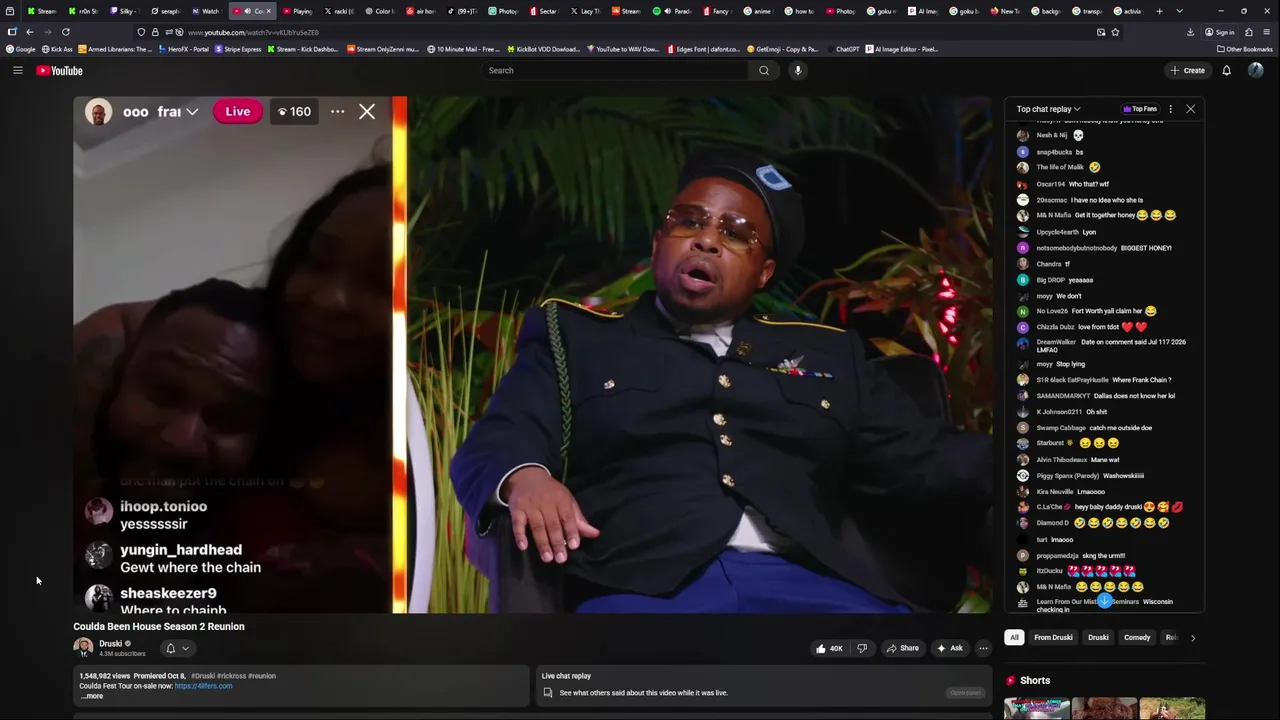
Task: Open Stripe Express bookmark
Action: tap(238, 49)
